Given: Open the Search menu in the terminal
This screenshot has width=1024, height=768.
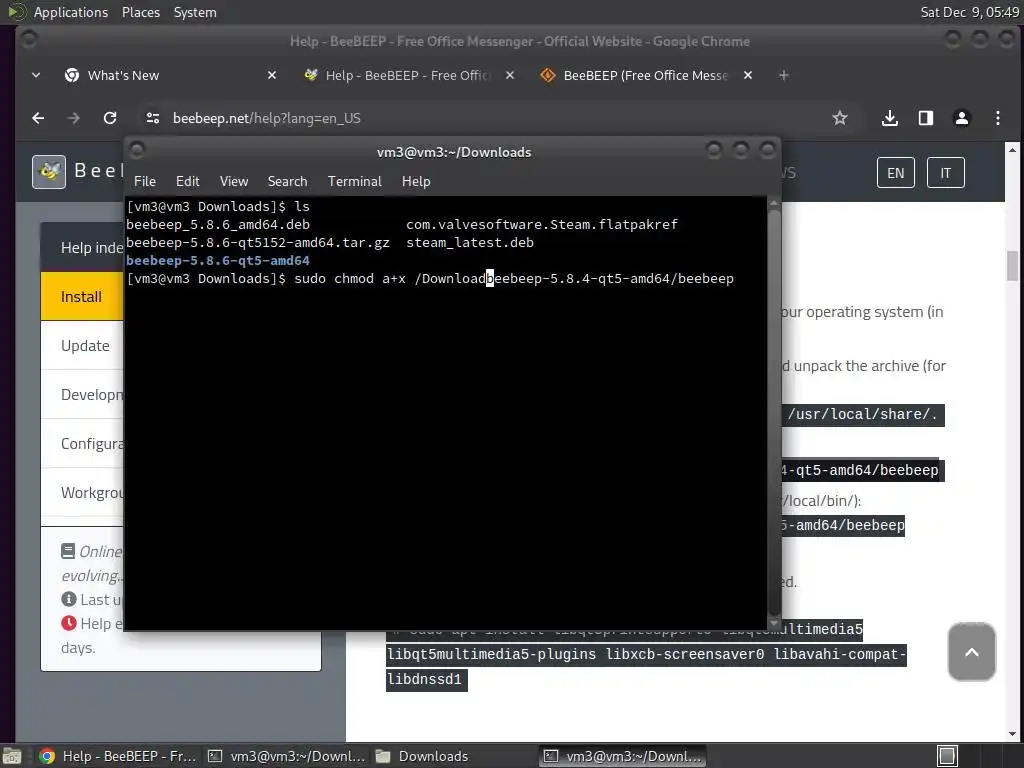Looking at the screenshot, I should [x=287, y=182].
